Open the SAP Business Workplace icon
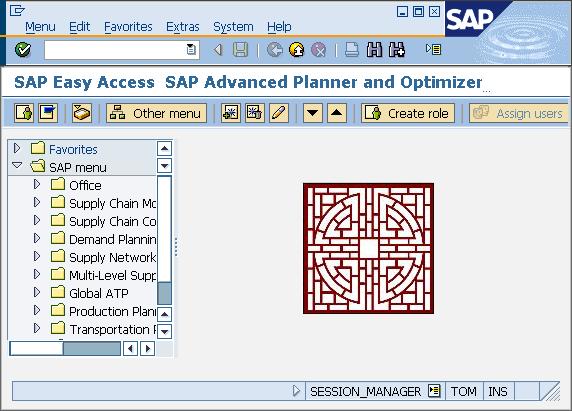Viewport: 572px width, 411px height. point(82,113)
